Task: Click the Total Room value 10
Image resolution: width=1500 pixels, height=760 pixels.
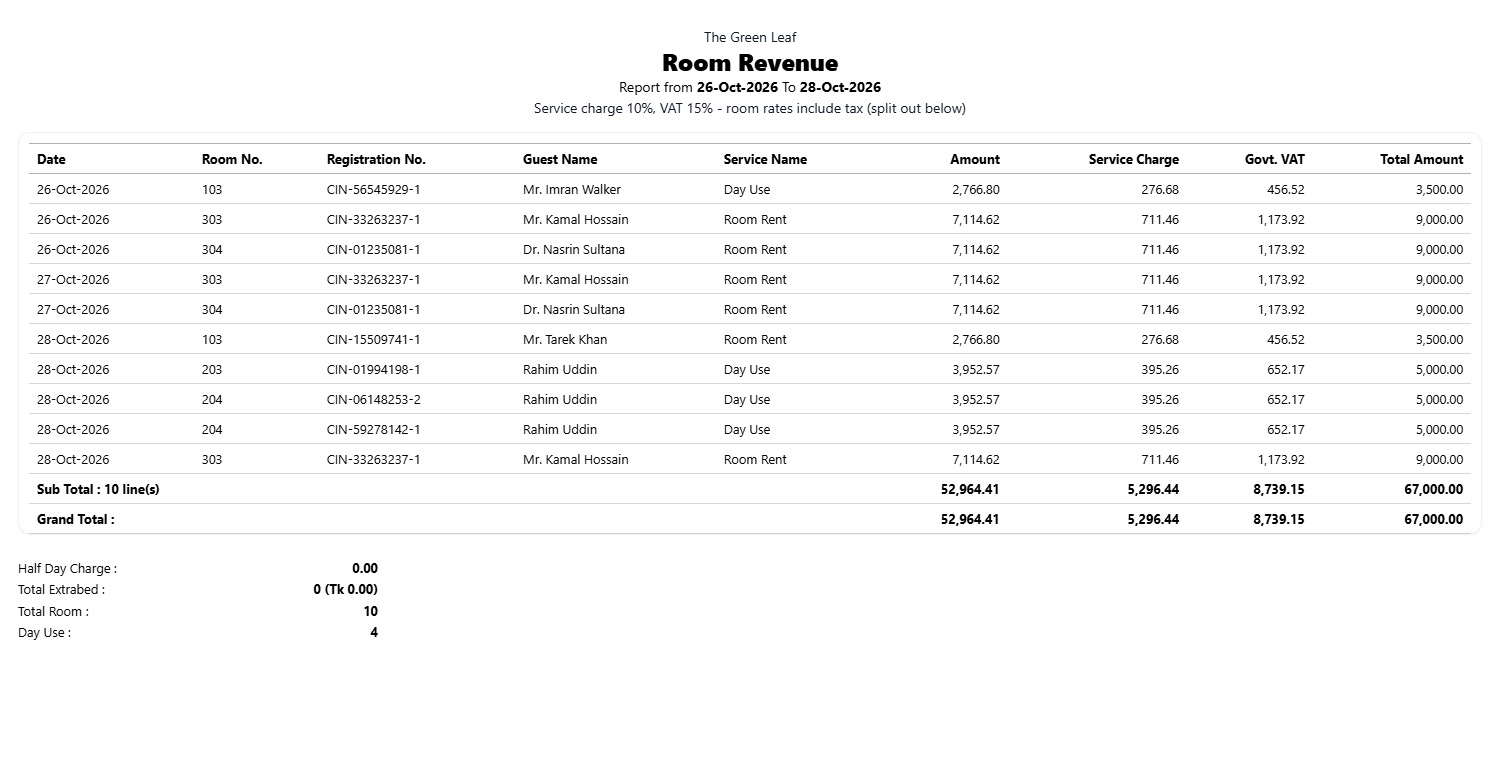Action: pos(370,611)
